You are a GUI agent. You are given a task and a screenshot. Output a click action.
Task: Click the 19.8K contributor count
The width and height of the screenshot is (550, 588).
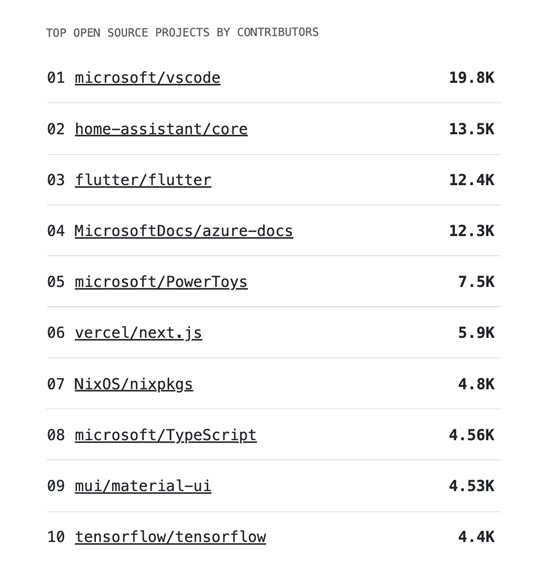pyautogui.click(x=472, y=78)
